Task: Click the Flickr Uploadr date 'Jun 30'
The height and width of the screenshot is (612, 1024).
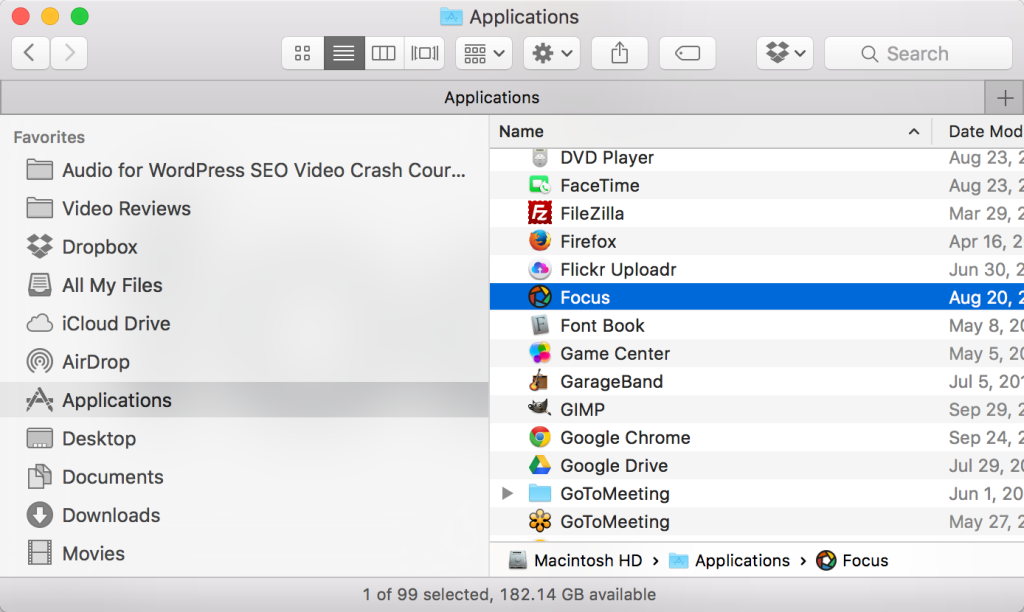Action: coord(986,270)
